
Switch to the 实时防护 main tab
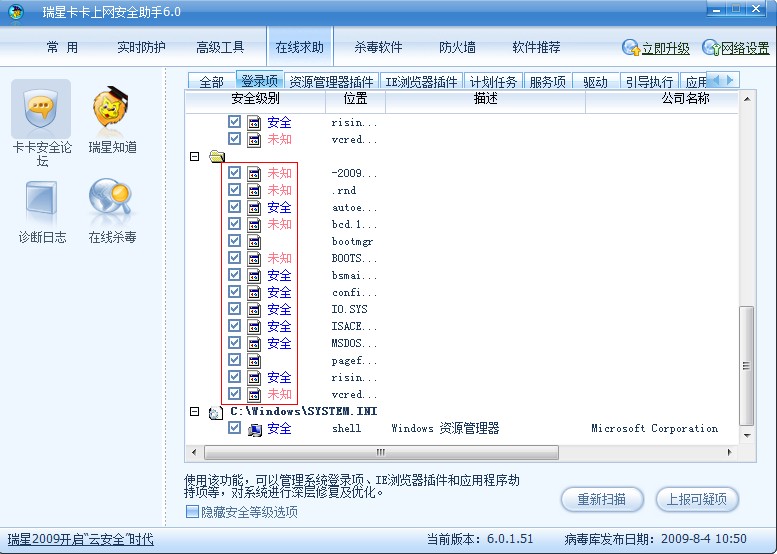[141, 48]
